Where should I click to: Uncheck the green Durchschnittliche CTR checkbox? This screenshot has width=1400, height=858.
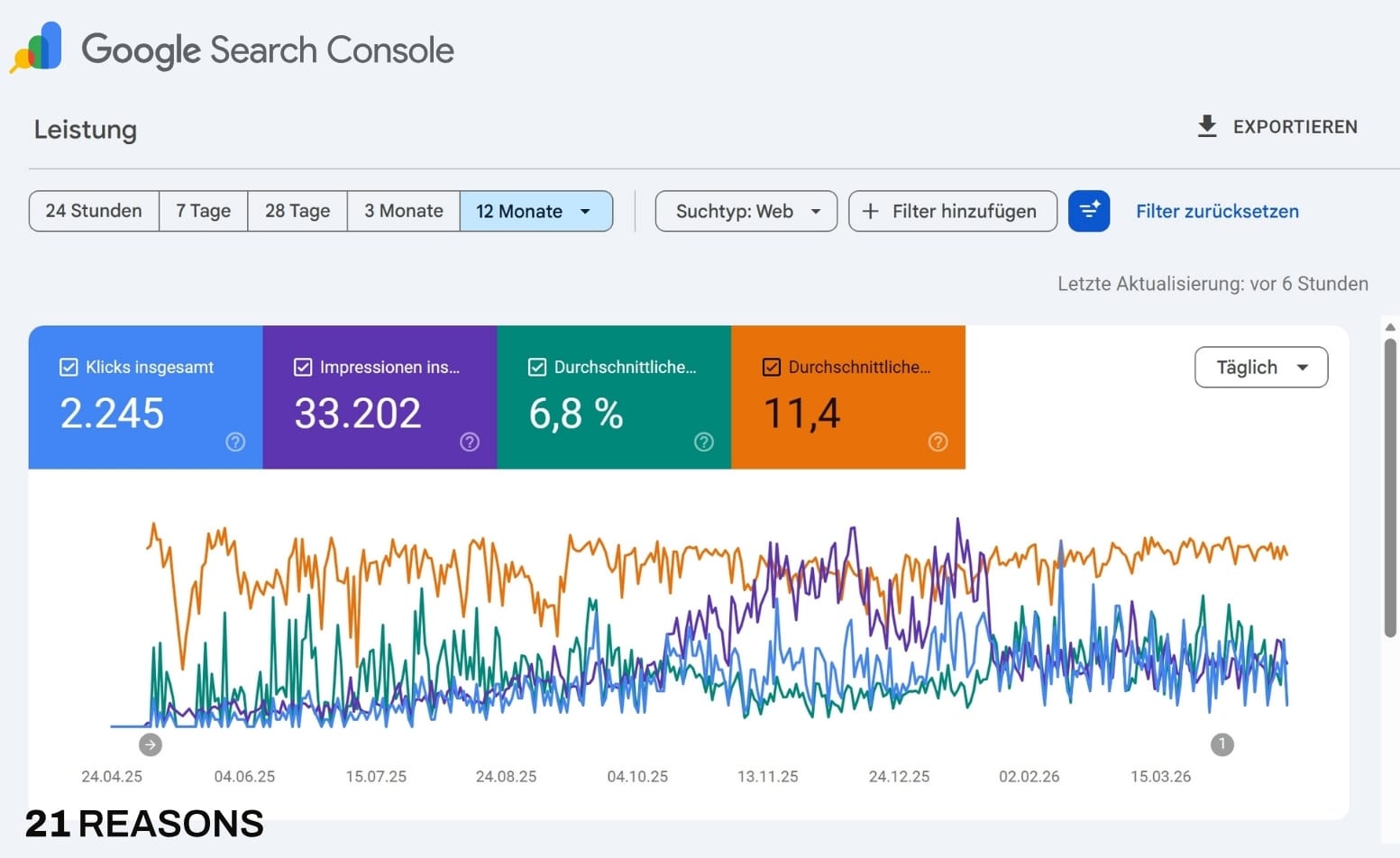click(537, 367)
